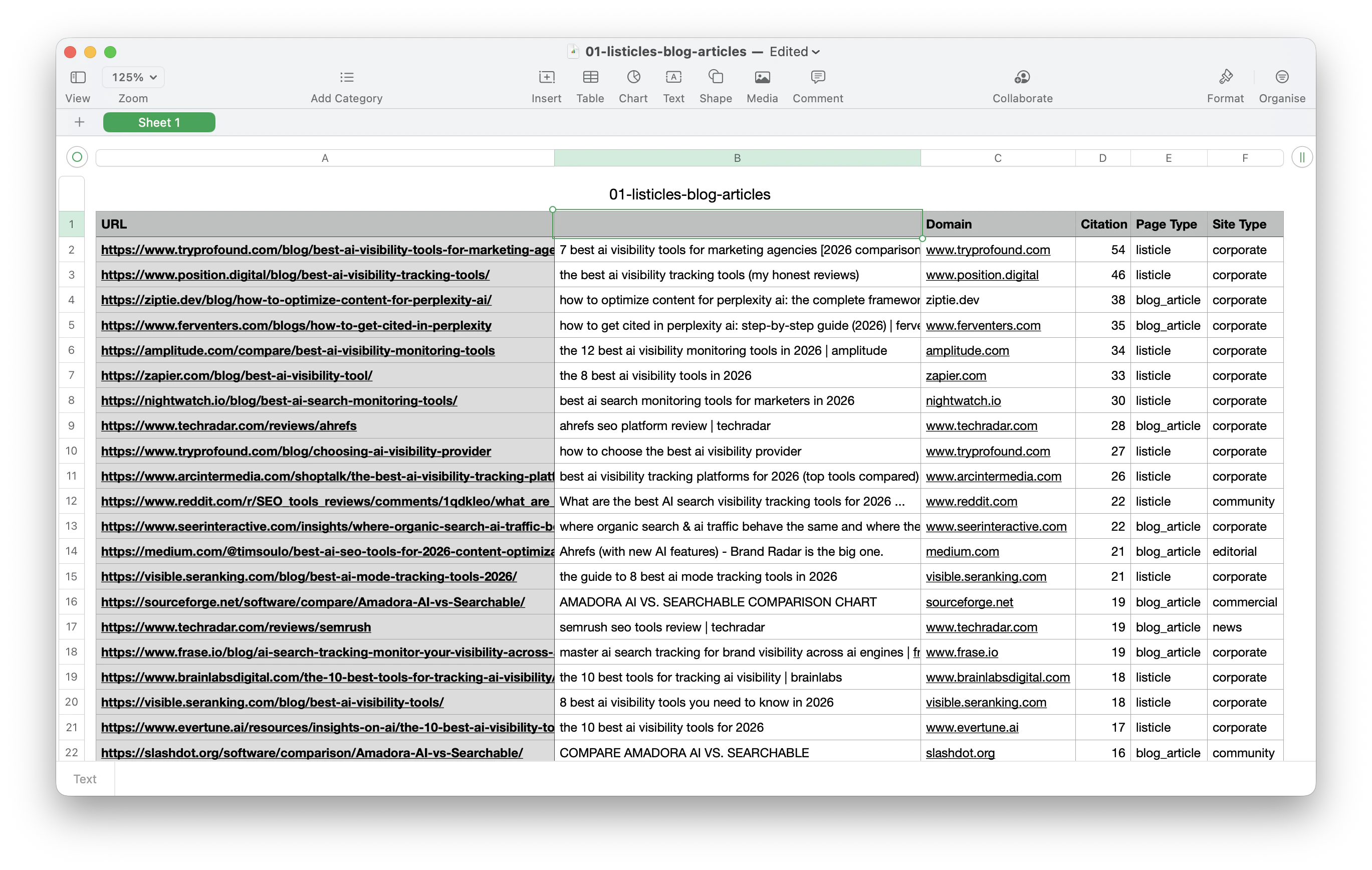This screenshot has width=1372, height=870.
Task: Open the tryprofound best-ai-visibility-tools URL link
Action: coord(328,250)
